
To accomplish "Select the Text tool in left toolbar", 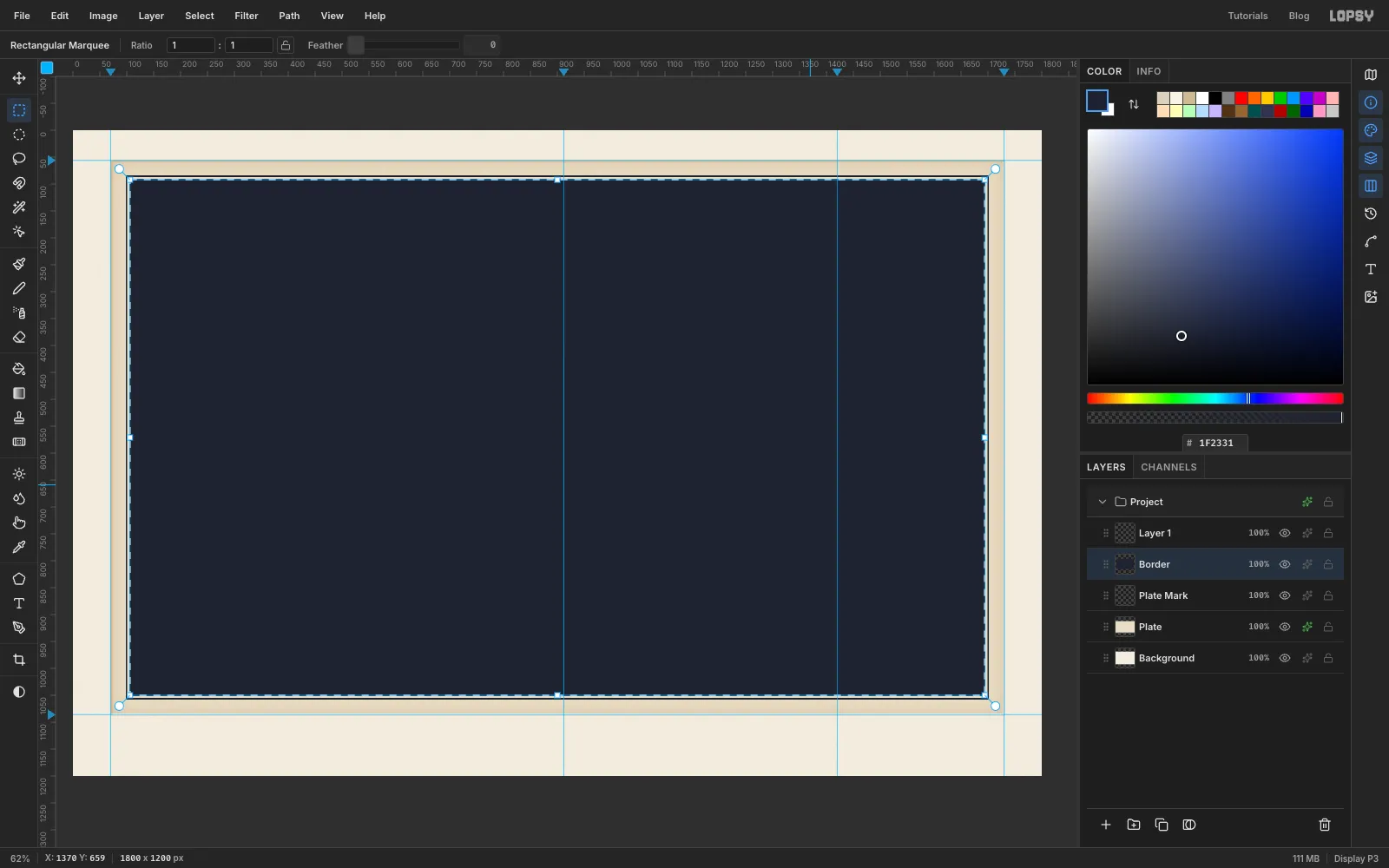I will [x=19, y=603].
